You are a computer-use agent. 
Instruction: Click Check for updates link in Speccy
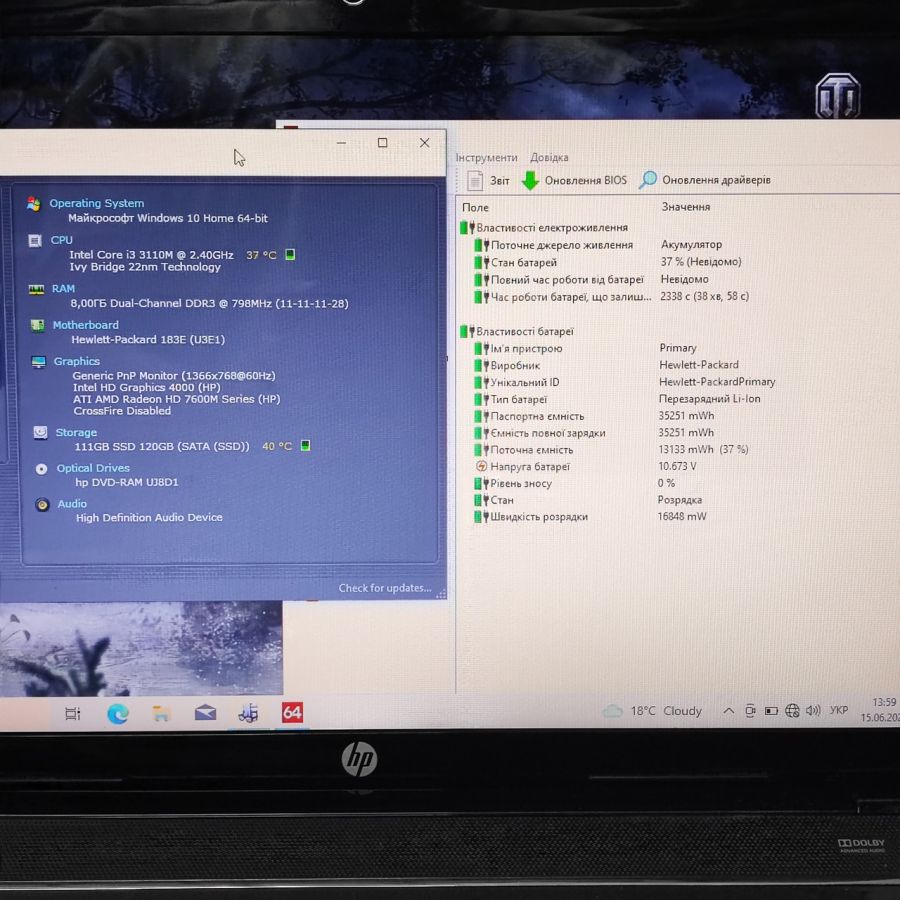coord(385,588)
